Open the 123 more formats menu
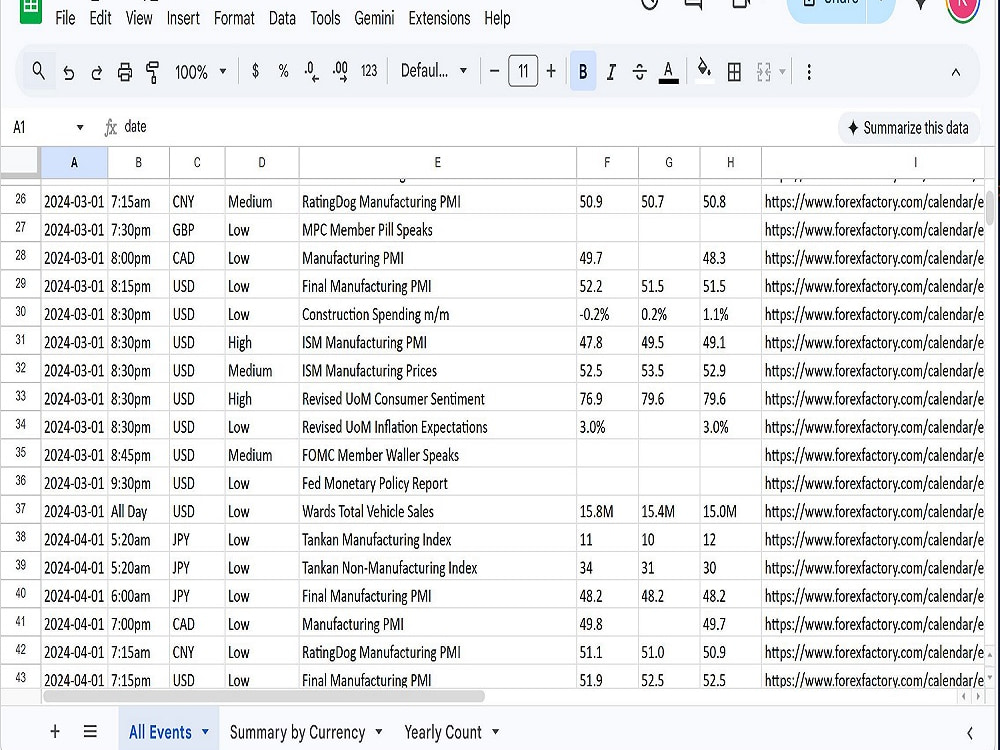 (x=369, y=71)
